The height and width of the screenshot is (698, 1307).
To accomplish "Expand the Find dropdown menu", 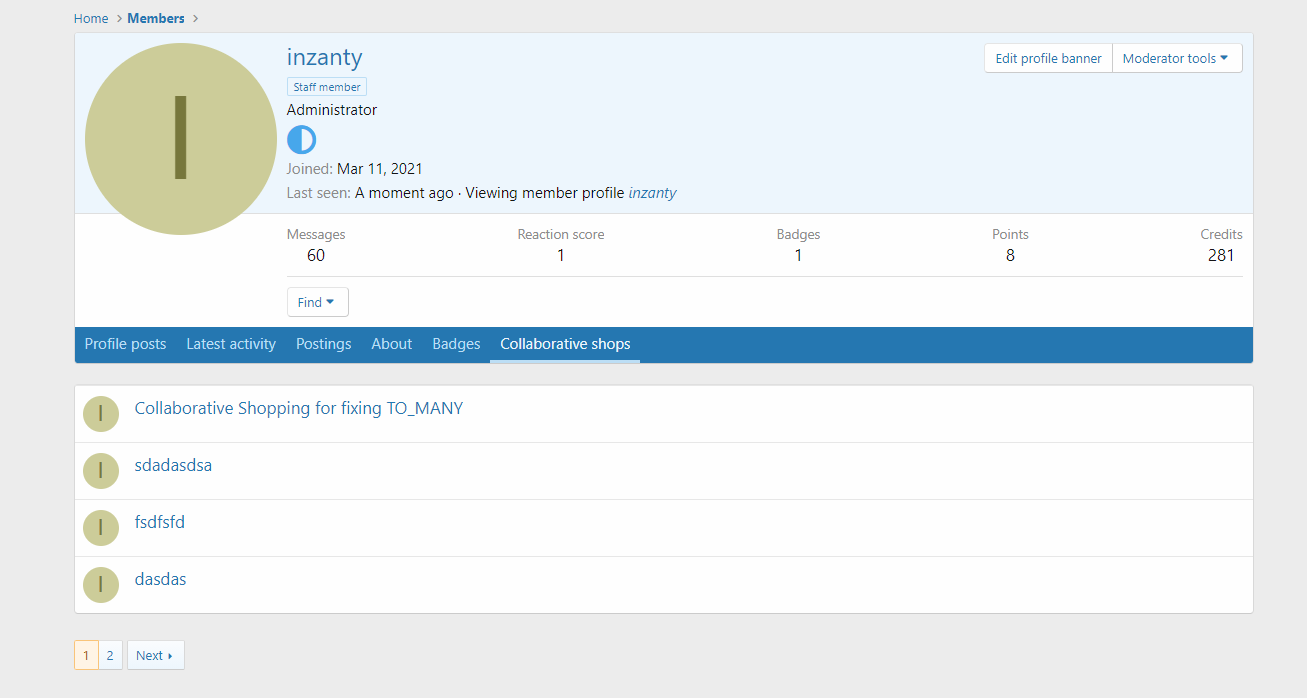I will point(317,302).
